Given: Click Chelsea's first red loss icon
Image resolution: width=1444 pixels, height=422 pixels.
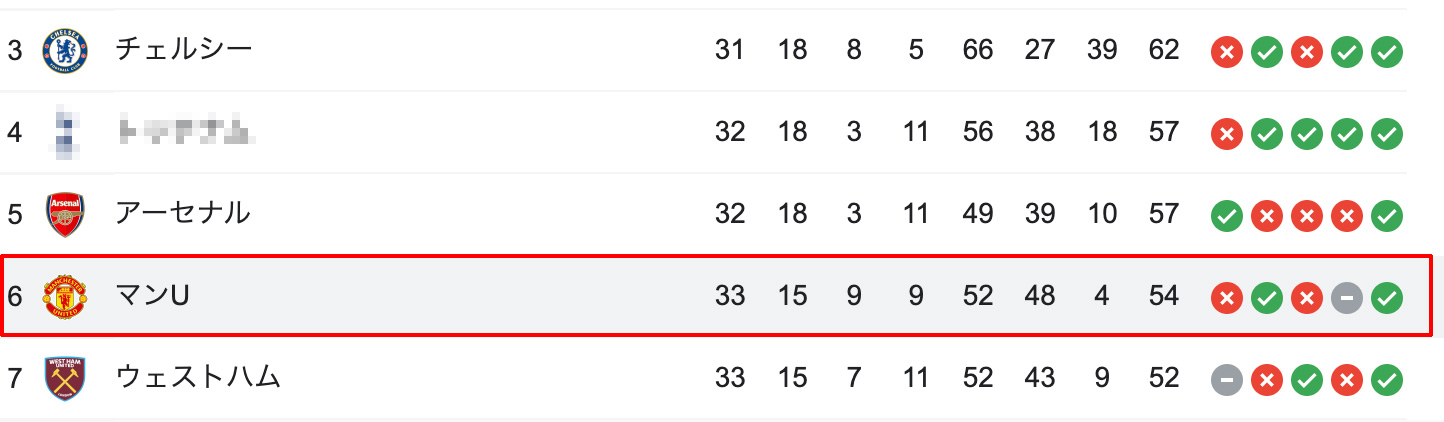Looking at the screenshot, I should coord(1226,51).
